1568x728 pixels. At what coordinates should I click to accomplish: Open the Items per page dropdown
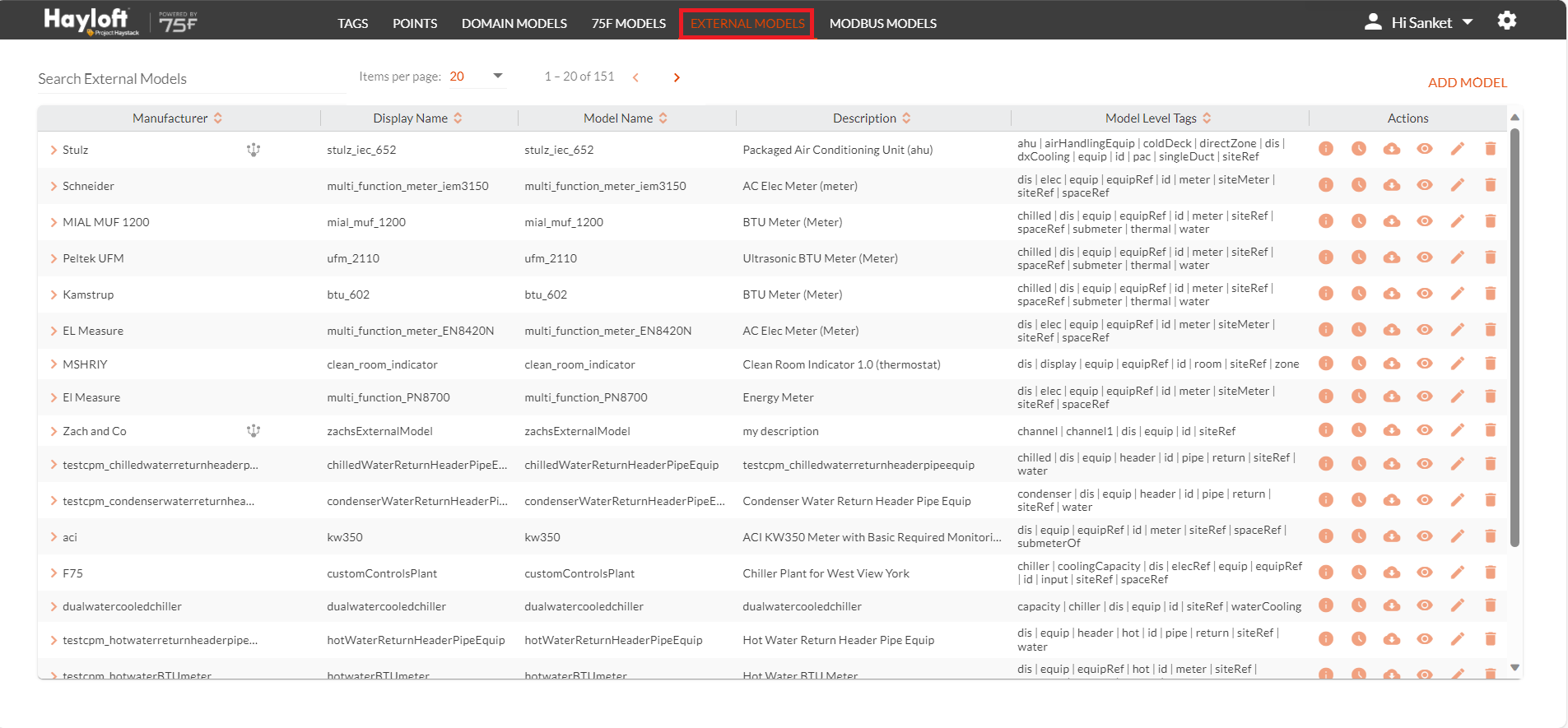click(477, 77)
